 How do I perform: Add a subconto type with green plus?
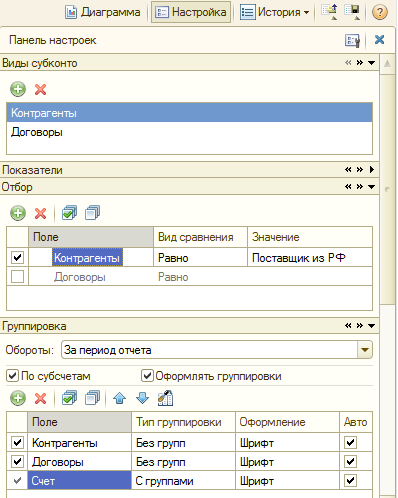tap(18, 89)
